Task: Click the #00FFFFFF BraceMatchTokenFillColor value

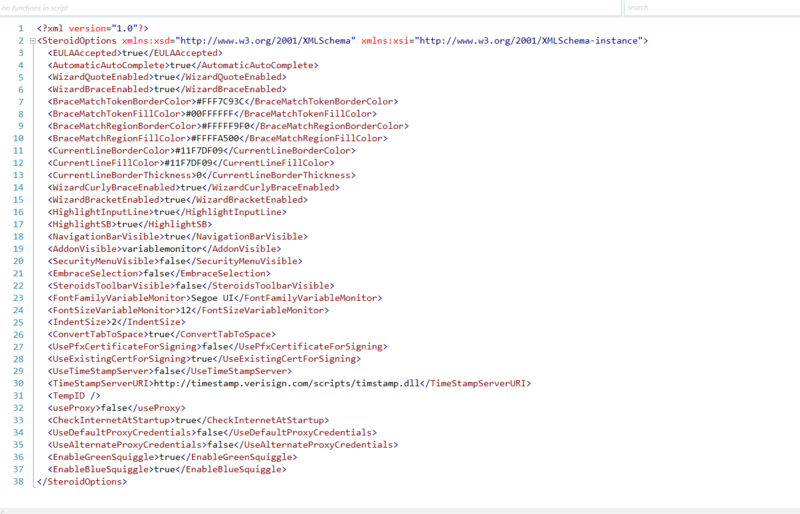Action: (209, 114)
